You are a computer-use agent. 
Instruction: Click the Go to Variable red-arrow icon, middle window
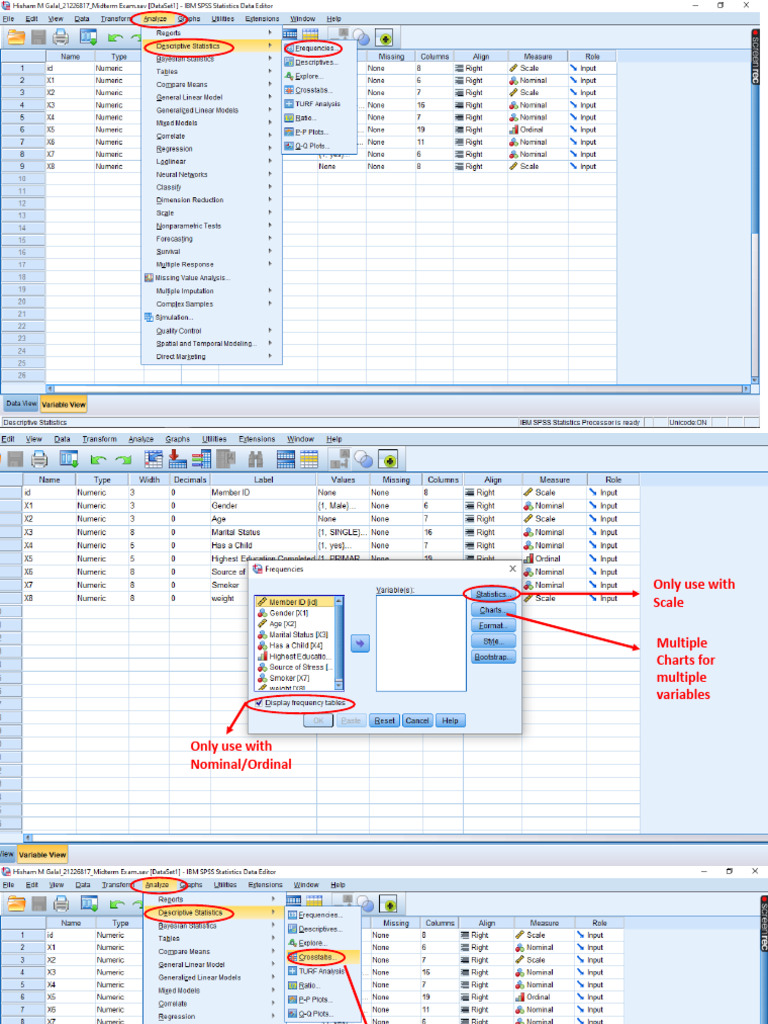click(177, 460)
